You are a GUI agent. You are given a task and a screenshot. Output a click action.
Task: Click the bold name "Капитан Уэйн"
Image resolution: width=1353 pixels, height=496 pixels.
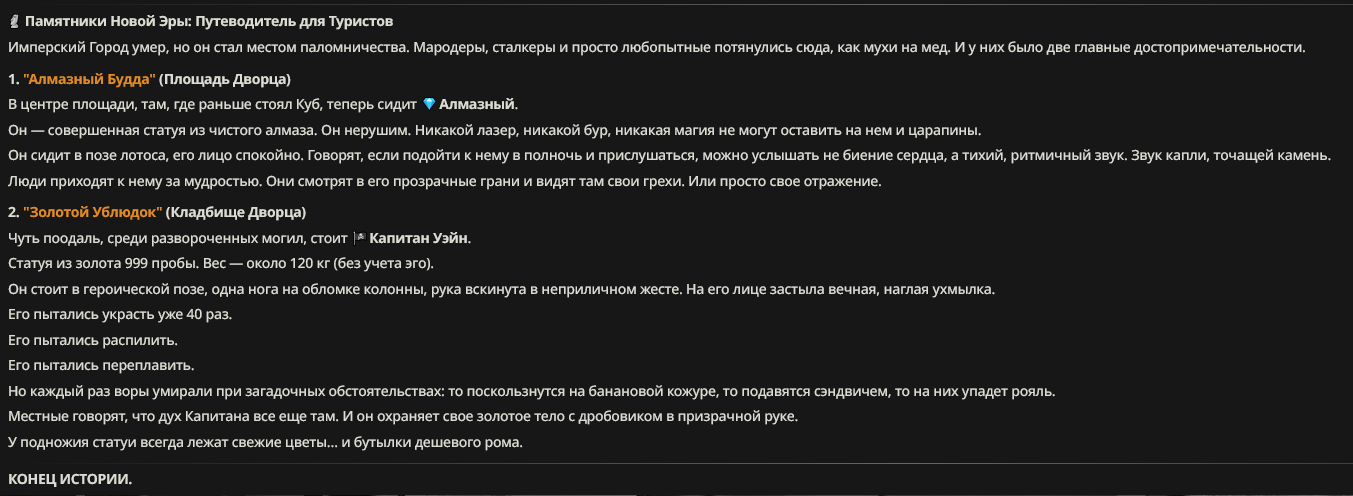pyautogui.click(x=419, y=238)
